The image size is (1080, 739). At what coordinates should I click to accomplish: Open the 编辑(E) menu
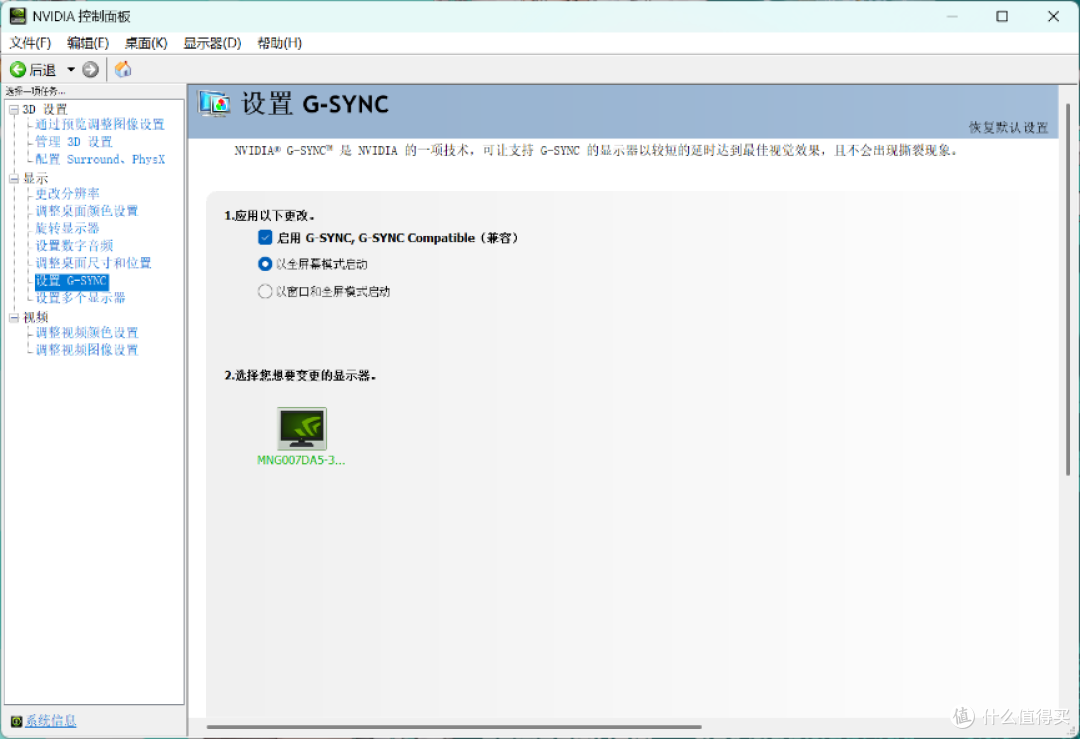[87, 43]
